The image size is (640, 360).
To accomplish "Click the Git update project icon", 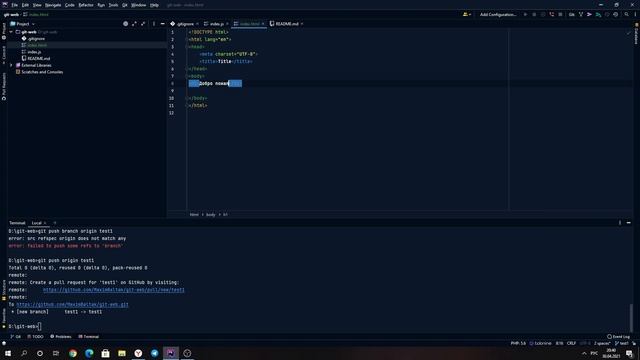I will pos(581,14).
